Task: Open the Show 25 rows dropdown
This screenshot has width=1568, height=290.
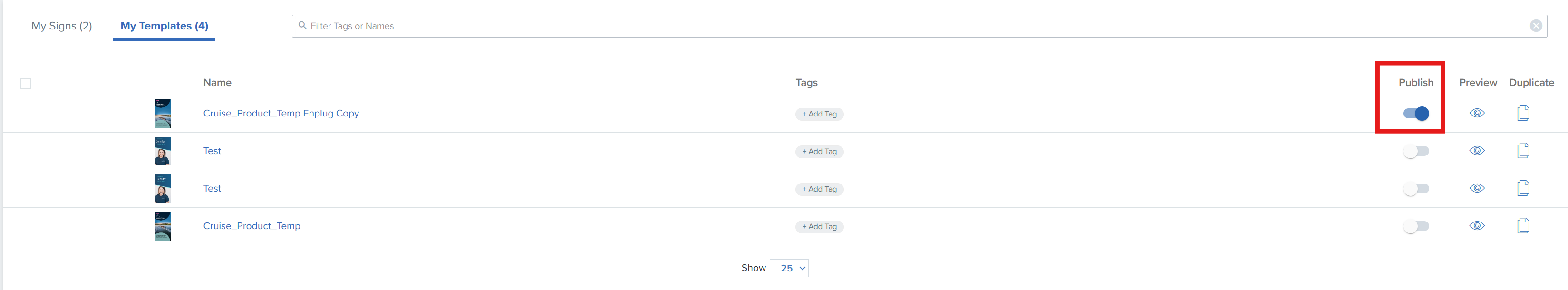Action: click(789, 268)
